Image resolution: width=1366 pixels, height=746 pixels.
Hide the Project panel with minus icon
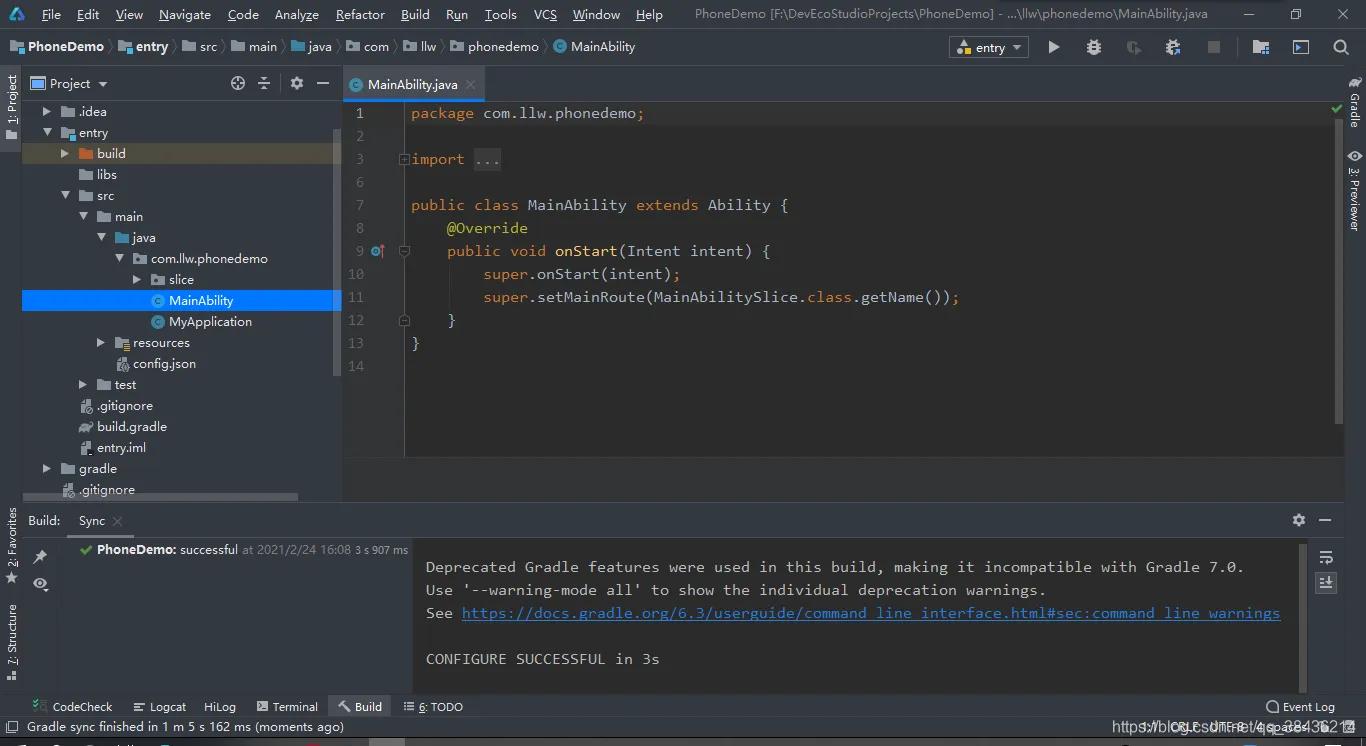point(323,84)
